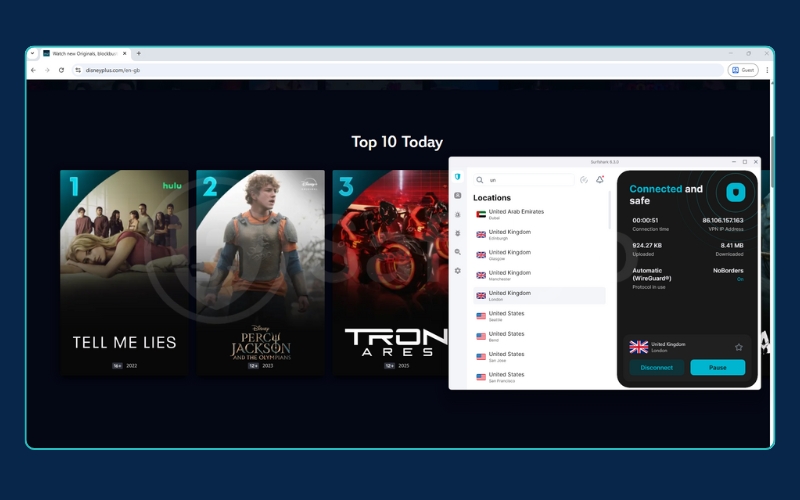Click the speed test icon beside Surfshark search

(584, 180)
